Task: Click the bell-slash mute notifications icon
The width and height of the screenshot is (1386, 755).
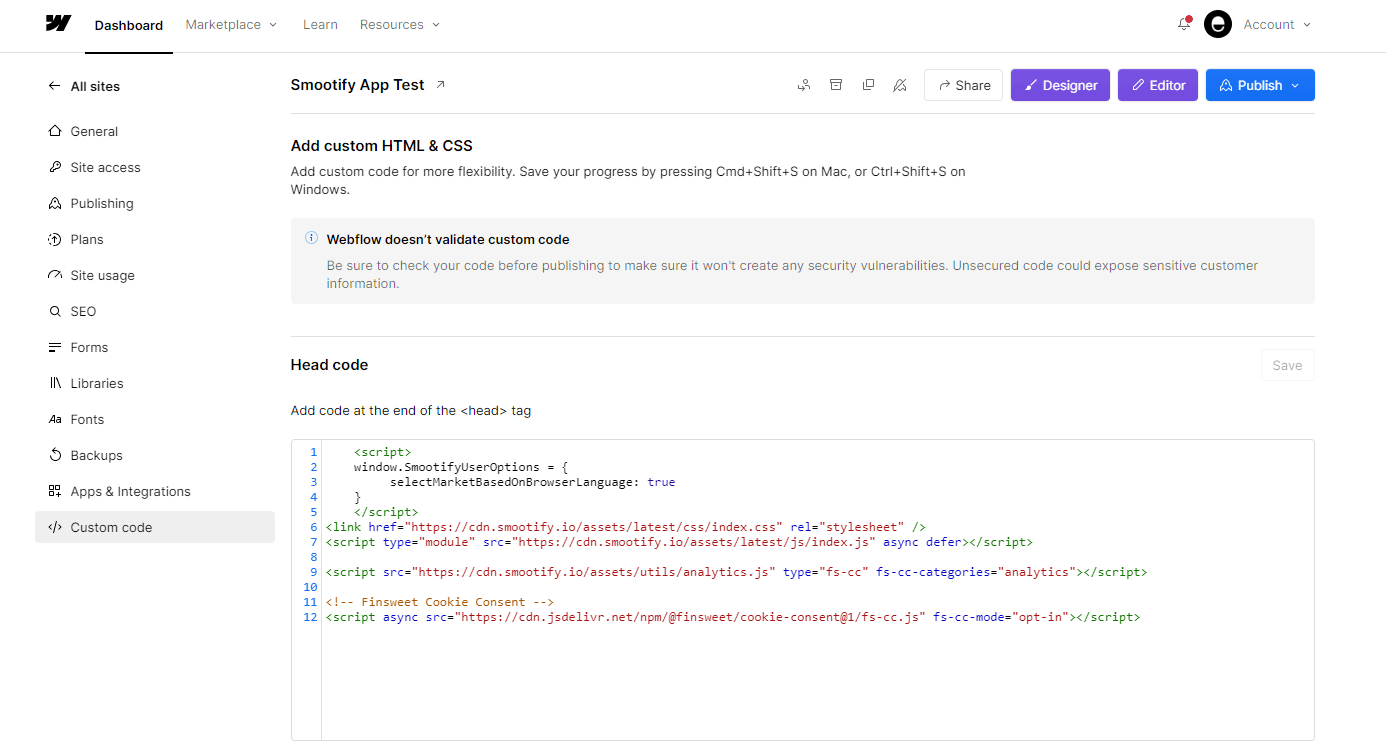Action: click(x=900, y=85)
